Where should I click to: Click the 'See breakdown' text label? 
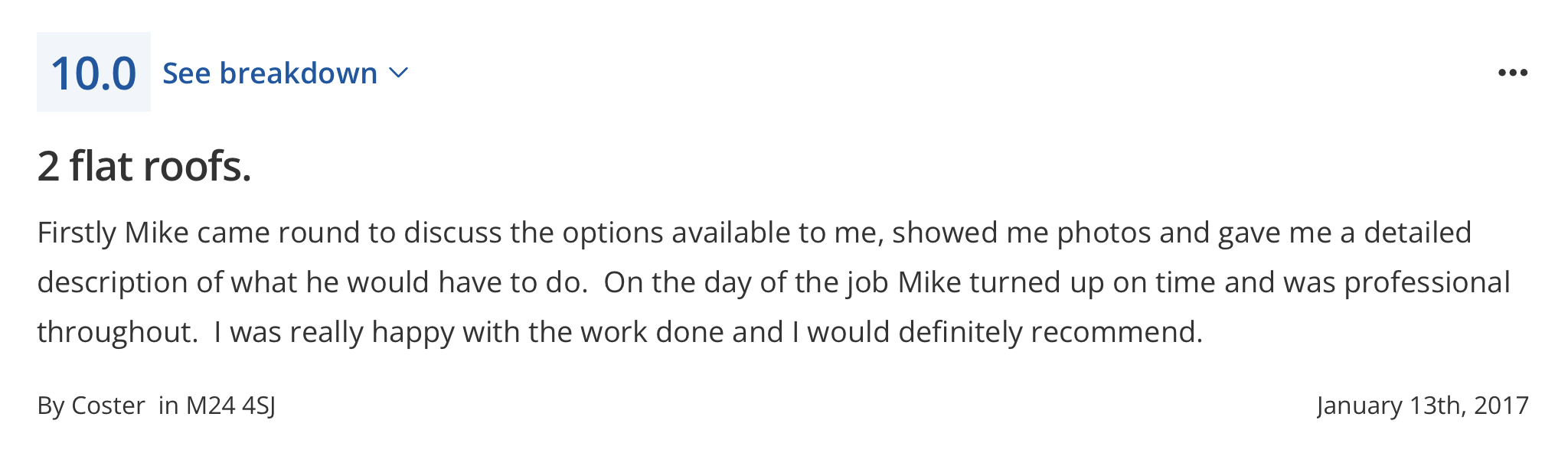tap(270, 73)
